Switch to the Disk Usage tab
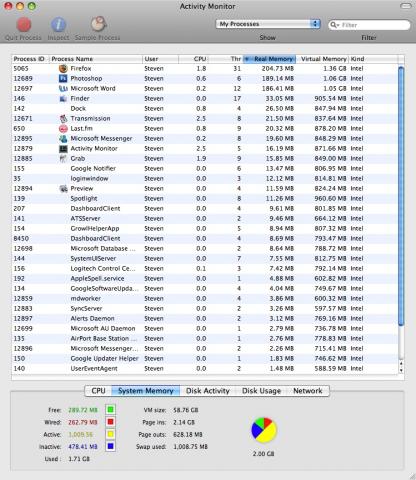 [261, 391]
